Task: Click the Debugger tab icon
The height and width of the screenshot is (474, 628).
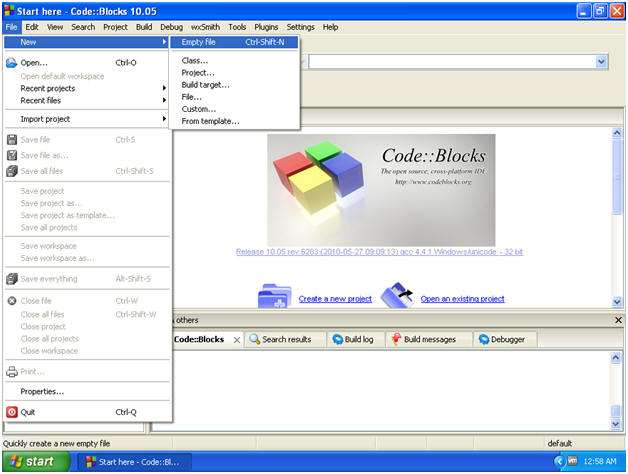Action: [484, 339]
